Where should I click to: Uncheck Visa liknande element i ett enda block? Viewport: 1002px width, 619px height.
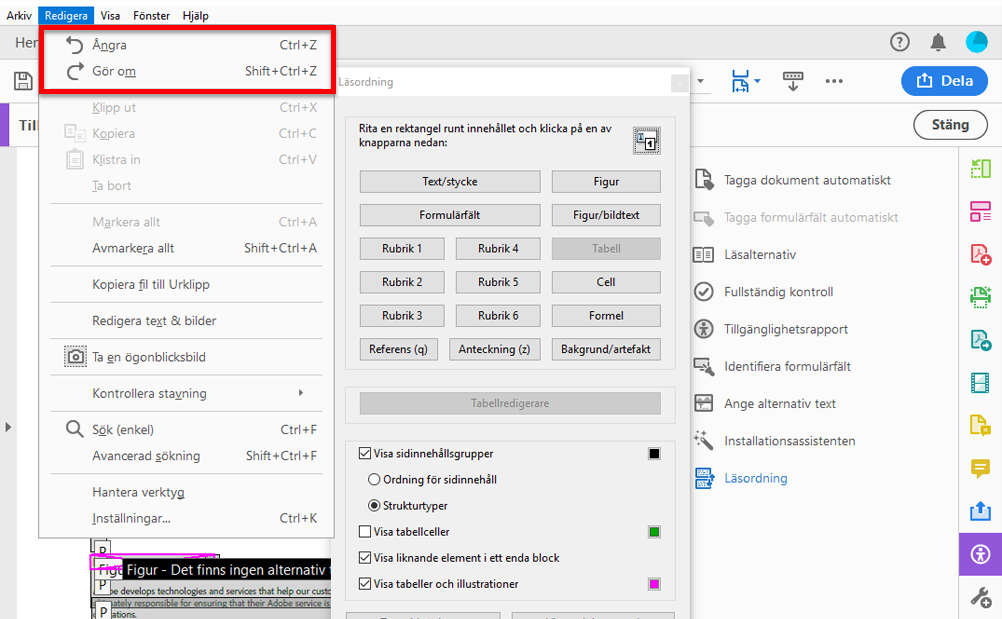tap(366, 557)
